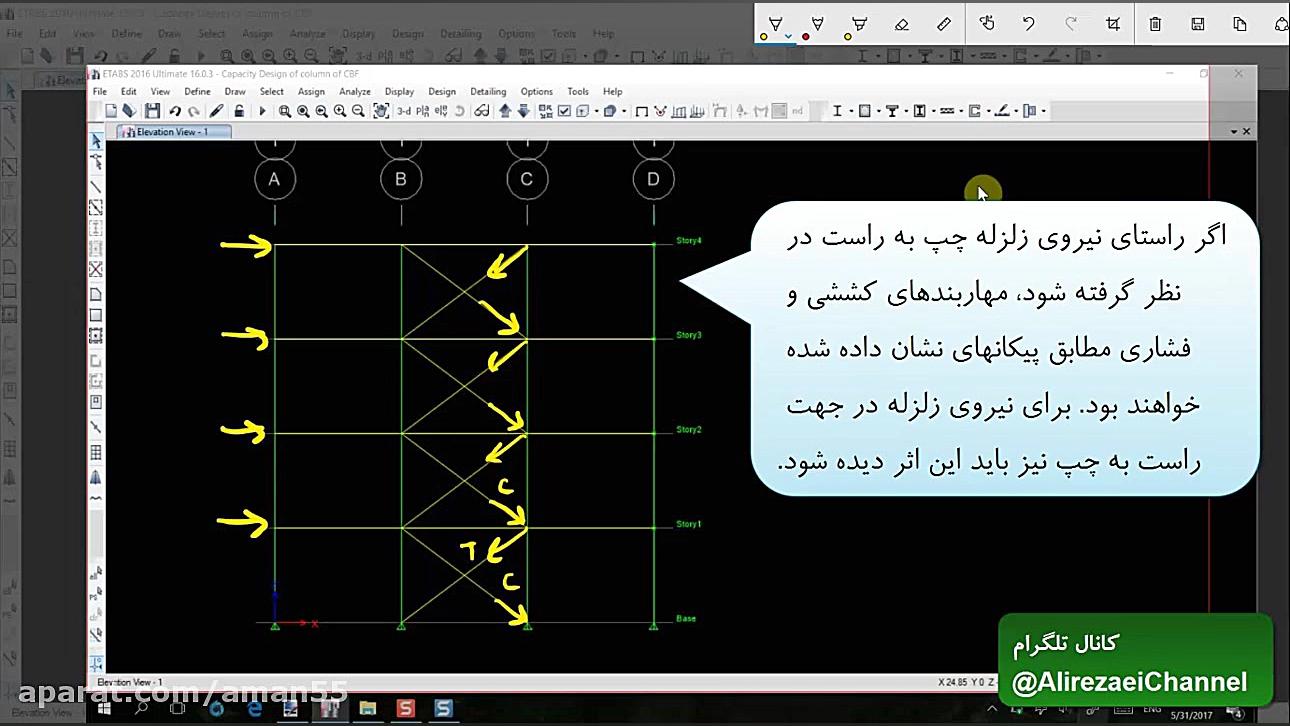Click the Windows Start button

pos(104,712)
